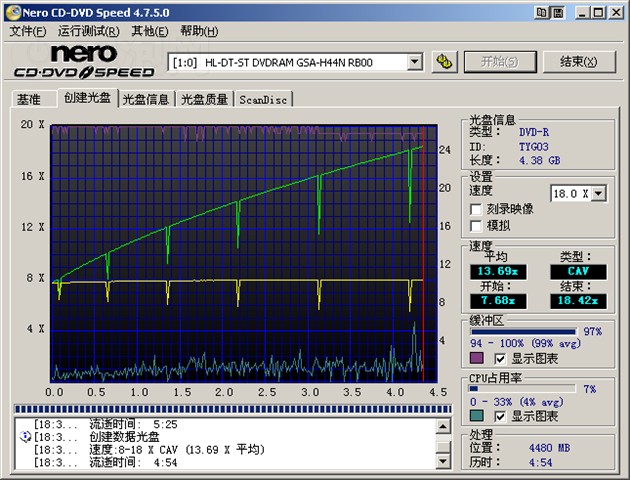630x480 pixels.
Task: Click the disc type value DVD-R
Action: point(534,132)
